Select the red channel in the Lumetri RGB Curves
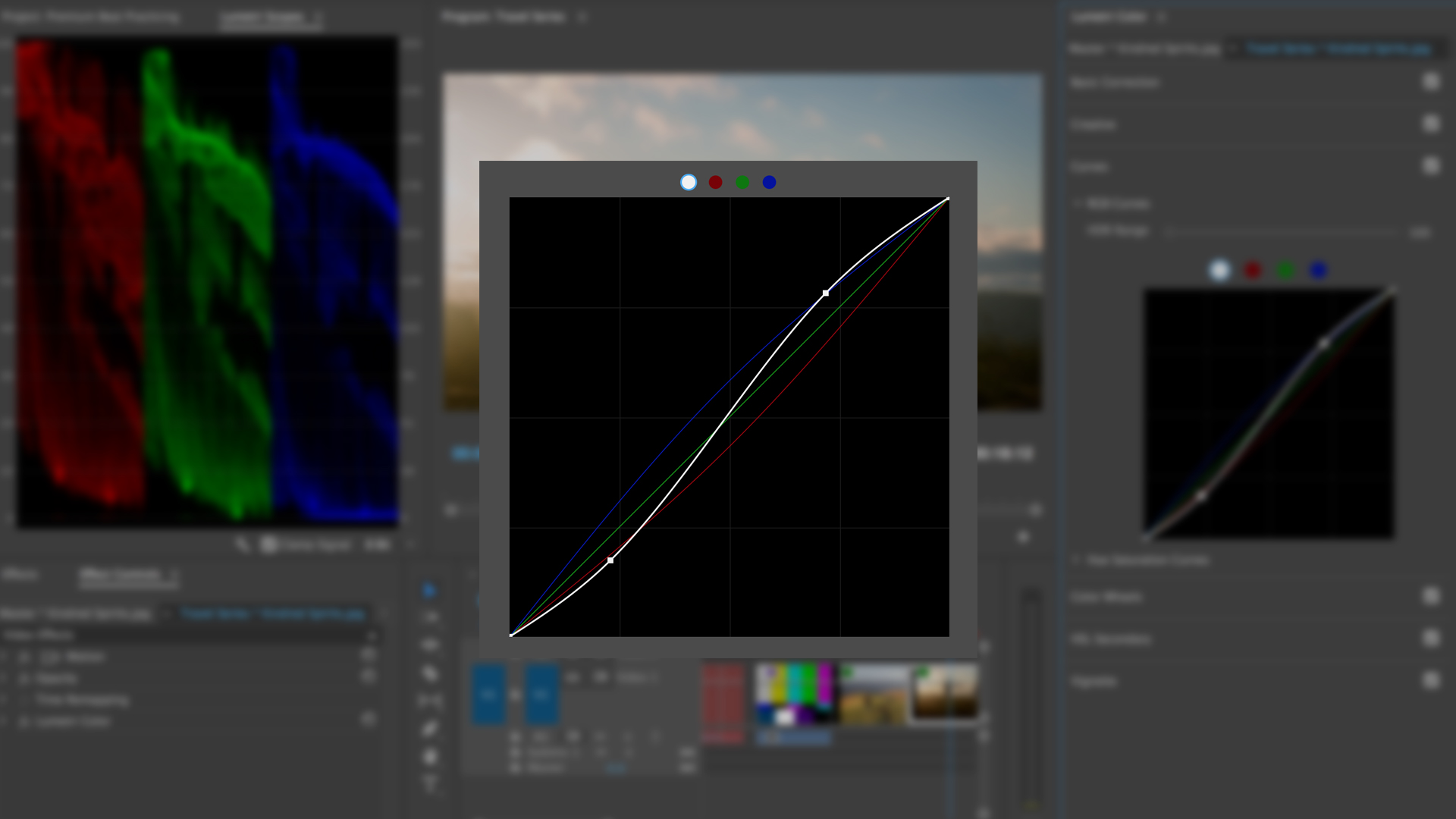The height and width of the screenshot is (819, 1456). pyautogui.click(x=1253, y=268)
